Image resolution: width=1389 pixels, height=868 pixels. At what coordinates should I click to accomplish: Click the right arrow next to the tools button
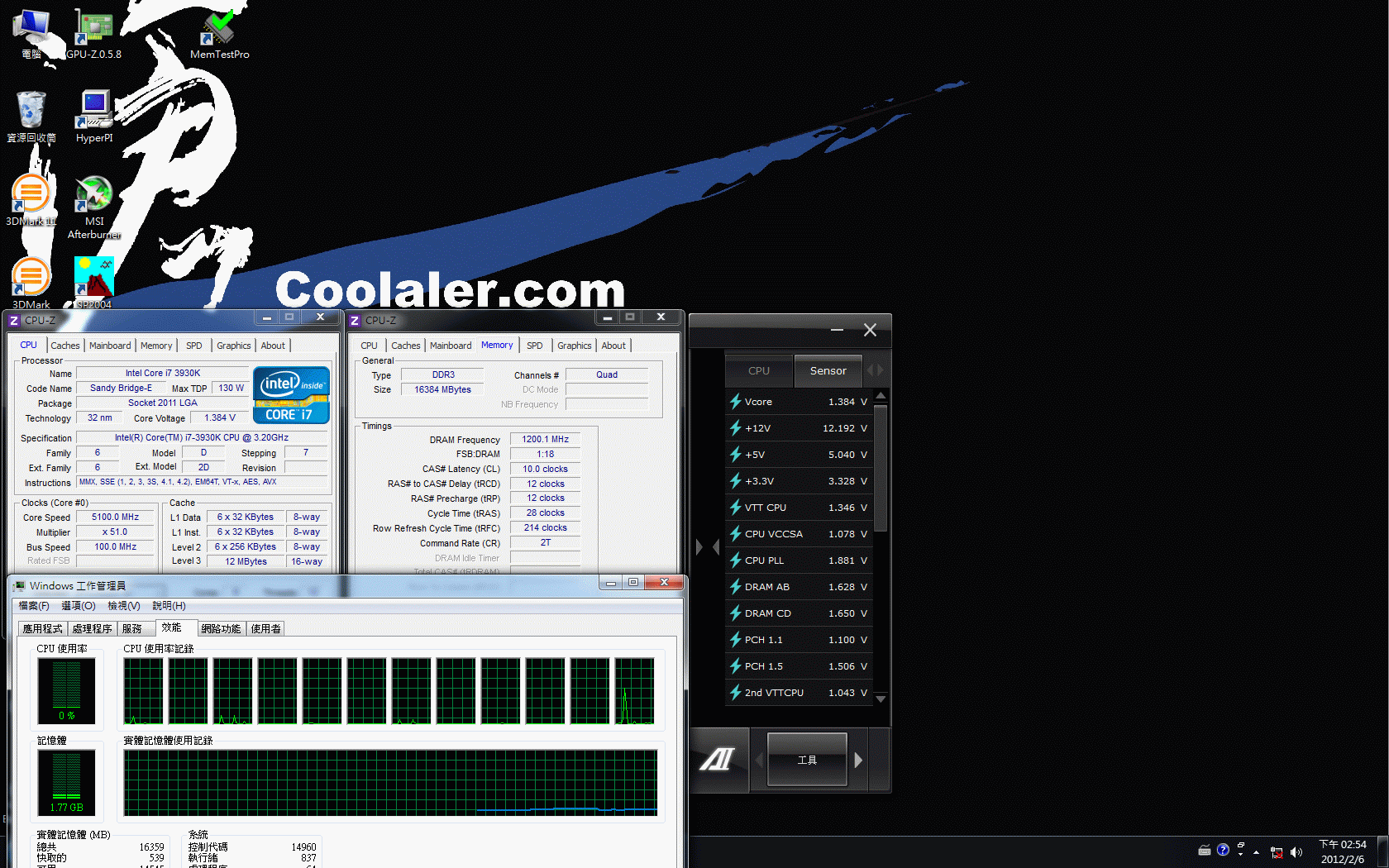[x=858, y=760]
